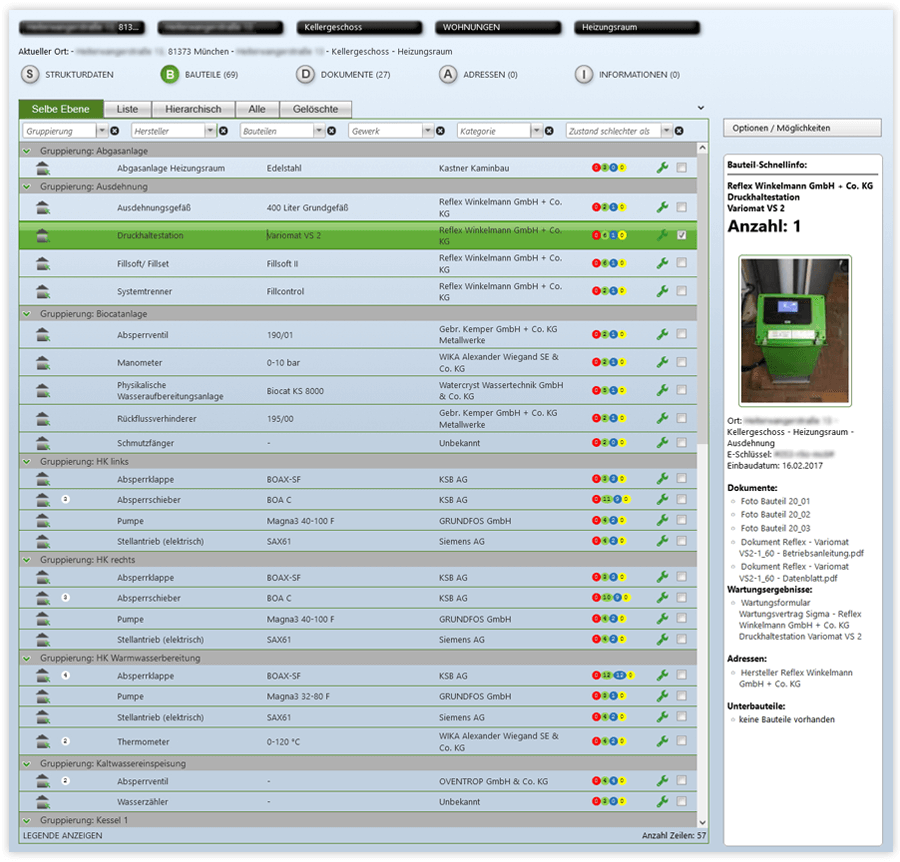The image size is (900, 862).
Task: Collapse the Gruppierung: Biocatanlage group
Action: click(x=27, y=313)
